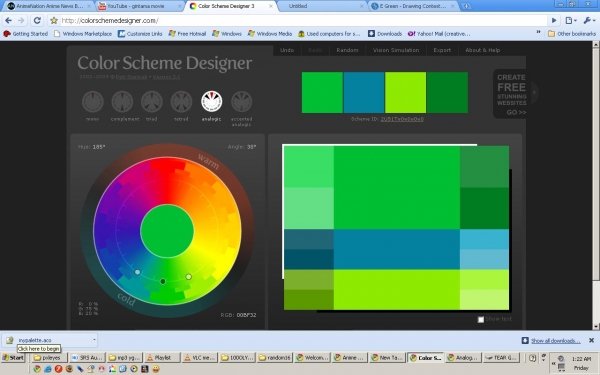The height and width of the screenshot is (375, 600).
Task: Open the Vision Simulation menu
Action: click(396, 50)
